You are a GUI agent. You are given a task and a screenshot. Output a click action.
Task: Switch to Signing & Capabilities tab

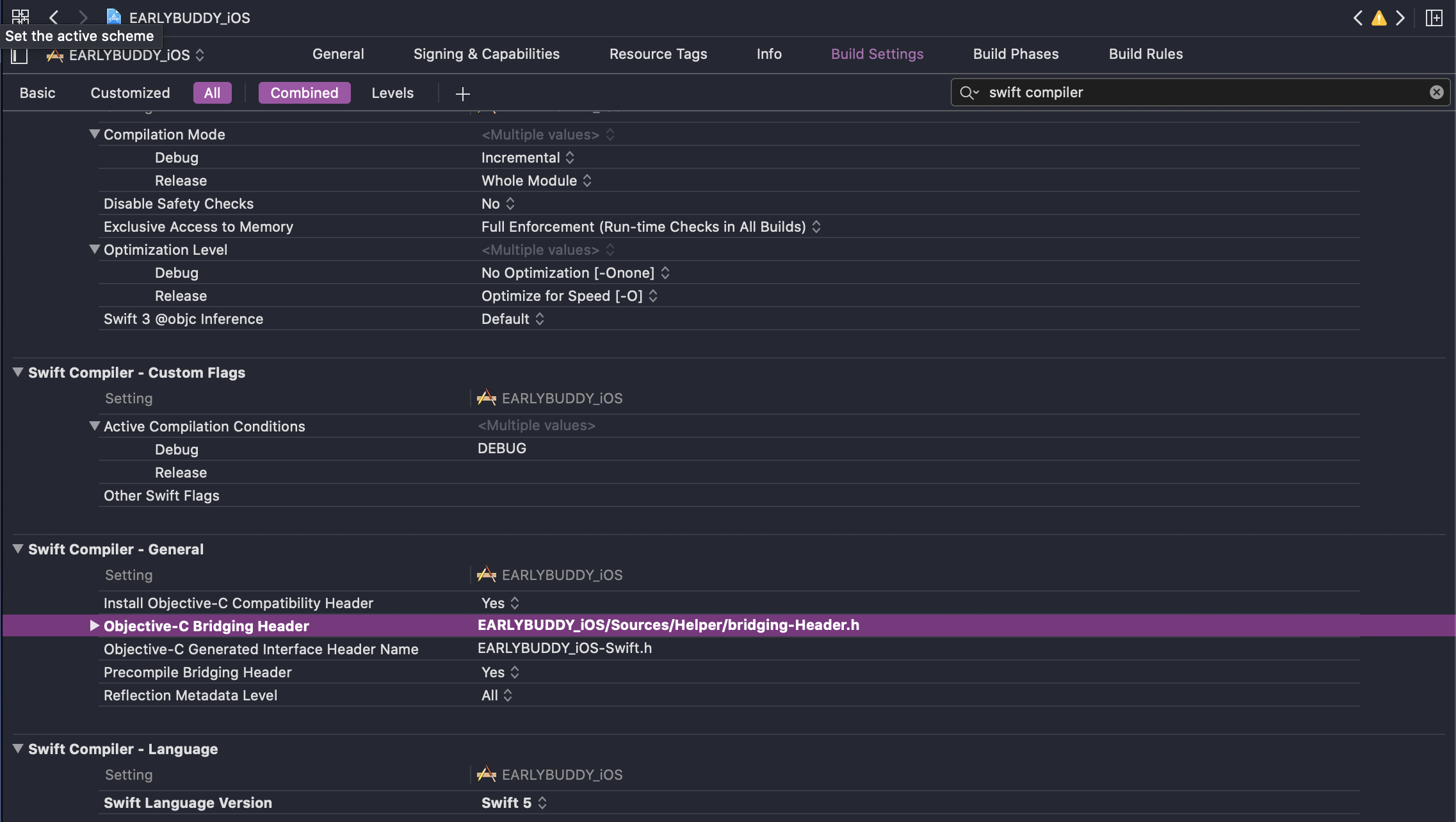pyautogui.click(x=486, y=54)
